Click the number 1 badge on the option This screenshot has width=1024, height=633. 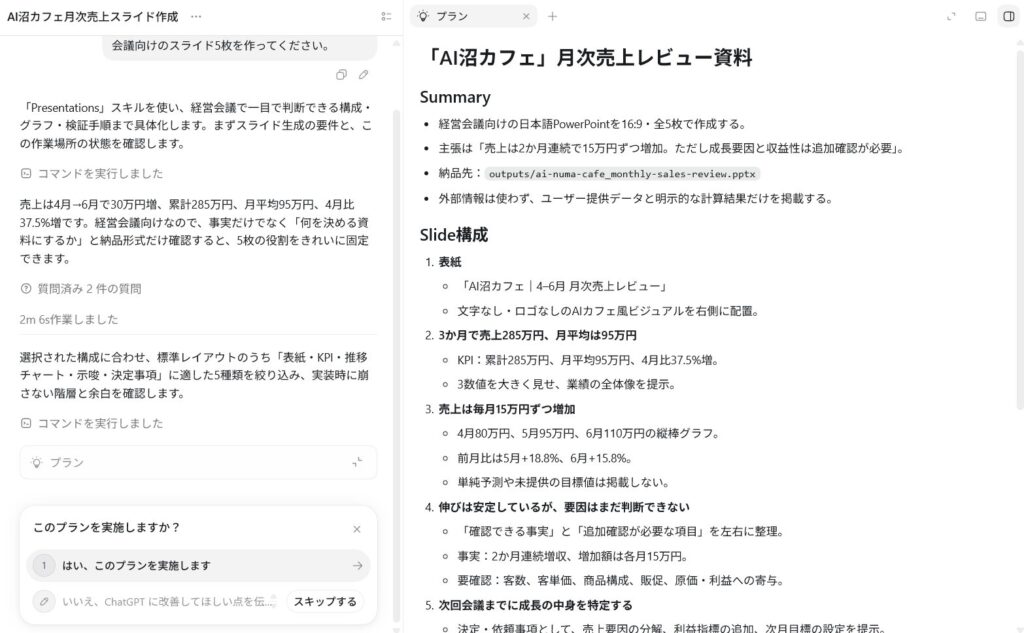click(x=44, y=566)
